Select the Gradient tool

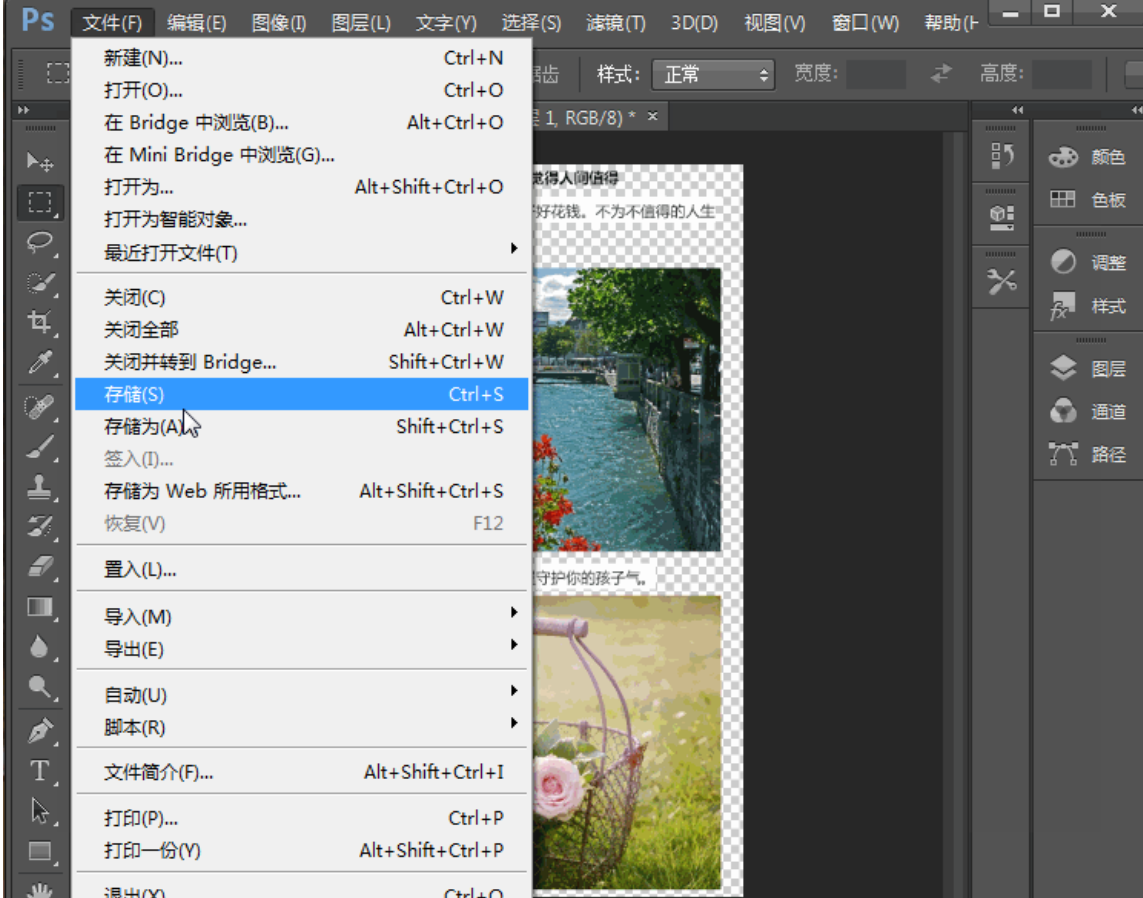tap(39, 606)
